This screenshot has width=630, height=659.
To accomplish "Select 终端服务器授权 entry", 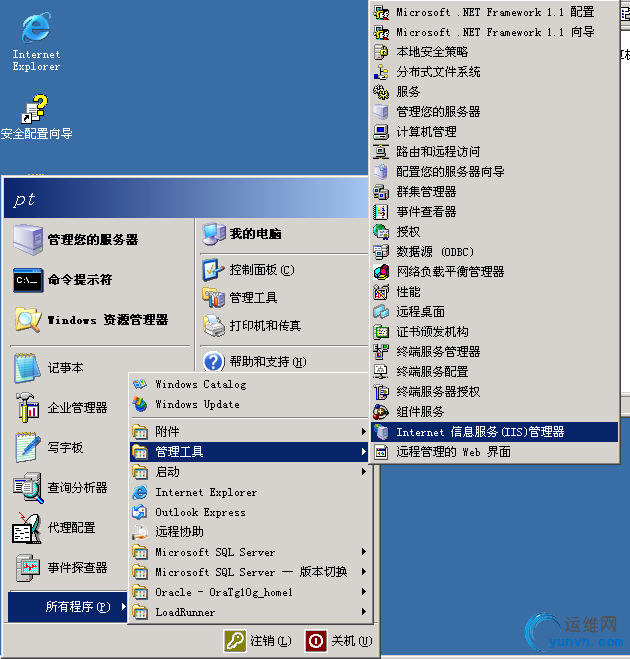I will pyautogui.click(x=495, y=392).
